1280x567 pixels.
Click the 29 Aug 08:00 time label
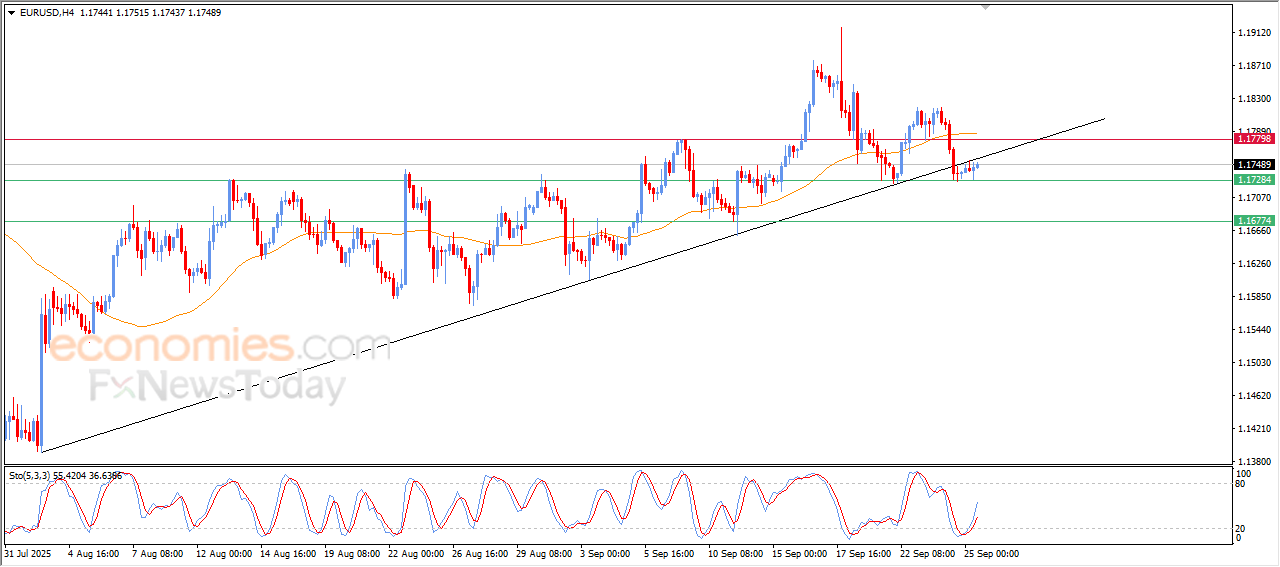click(545, 553)
